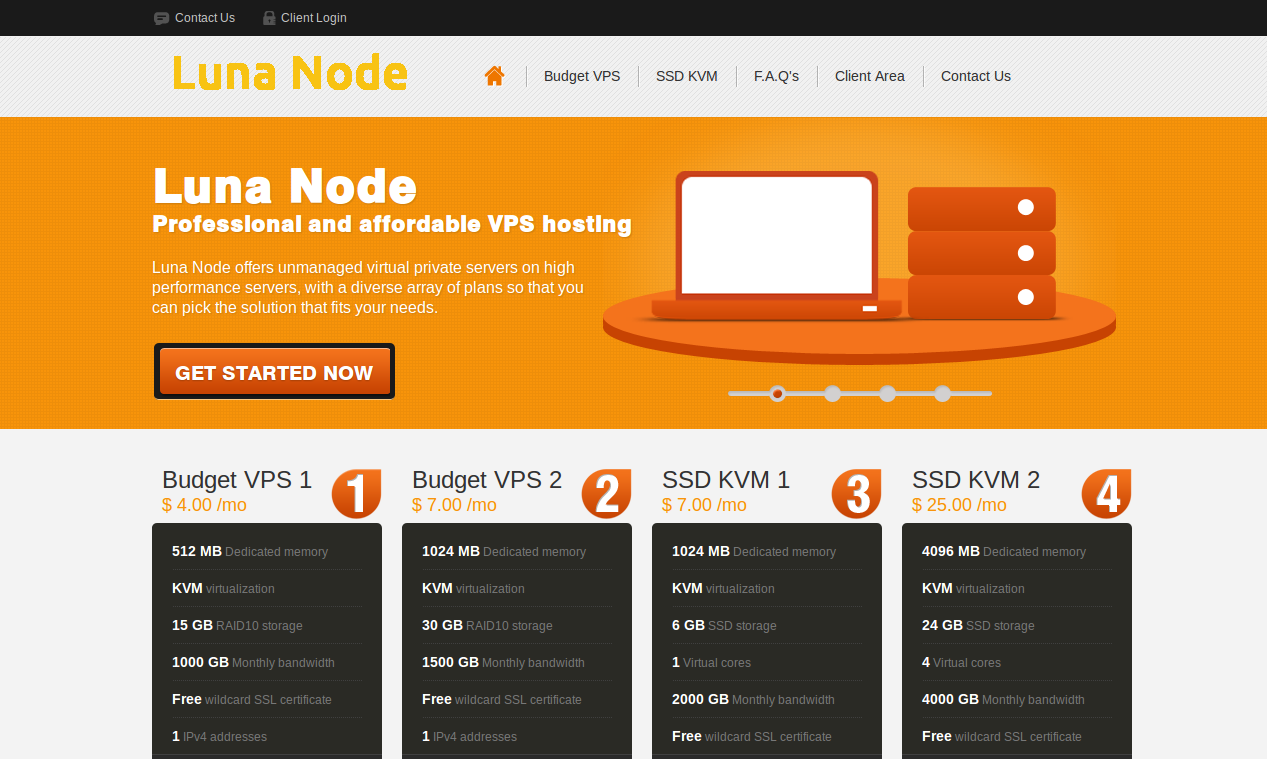Click the orange number 1 badge
Viewport: 1267px width, 759px height.
click(357, 493)
